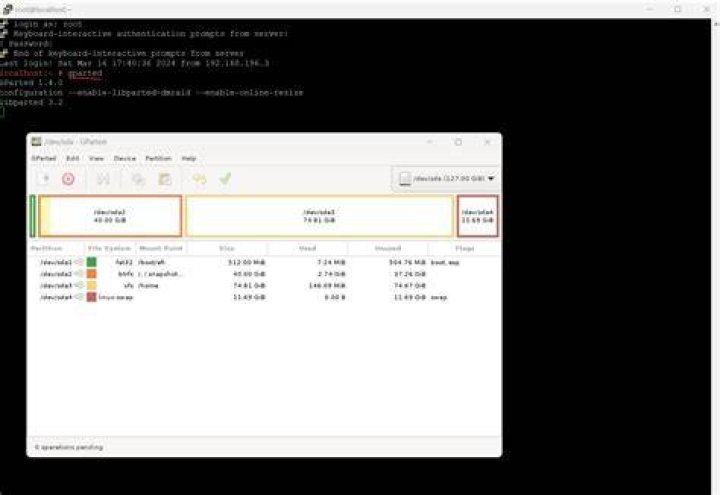Screen dimensions: 720x495
Task: Open the Device menu
Action: coord(125,158)
